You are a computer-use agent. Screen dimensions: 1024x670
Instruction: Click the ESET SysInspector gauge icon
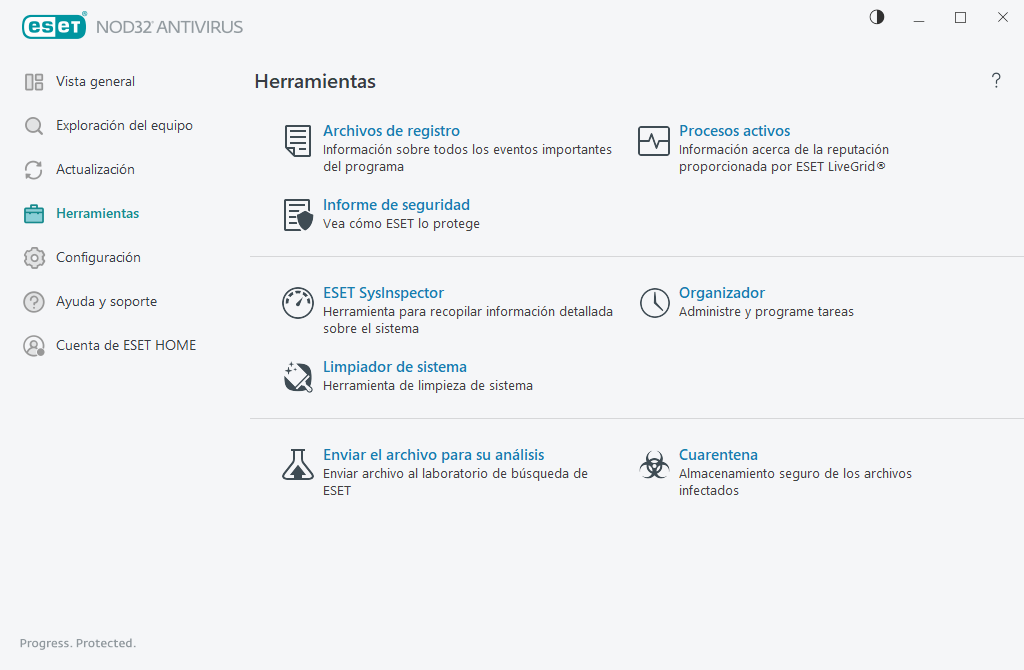(298, 303)
